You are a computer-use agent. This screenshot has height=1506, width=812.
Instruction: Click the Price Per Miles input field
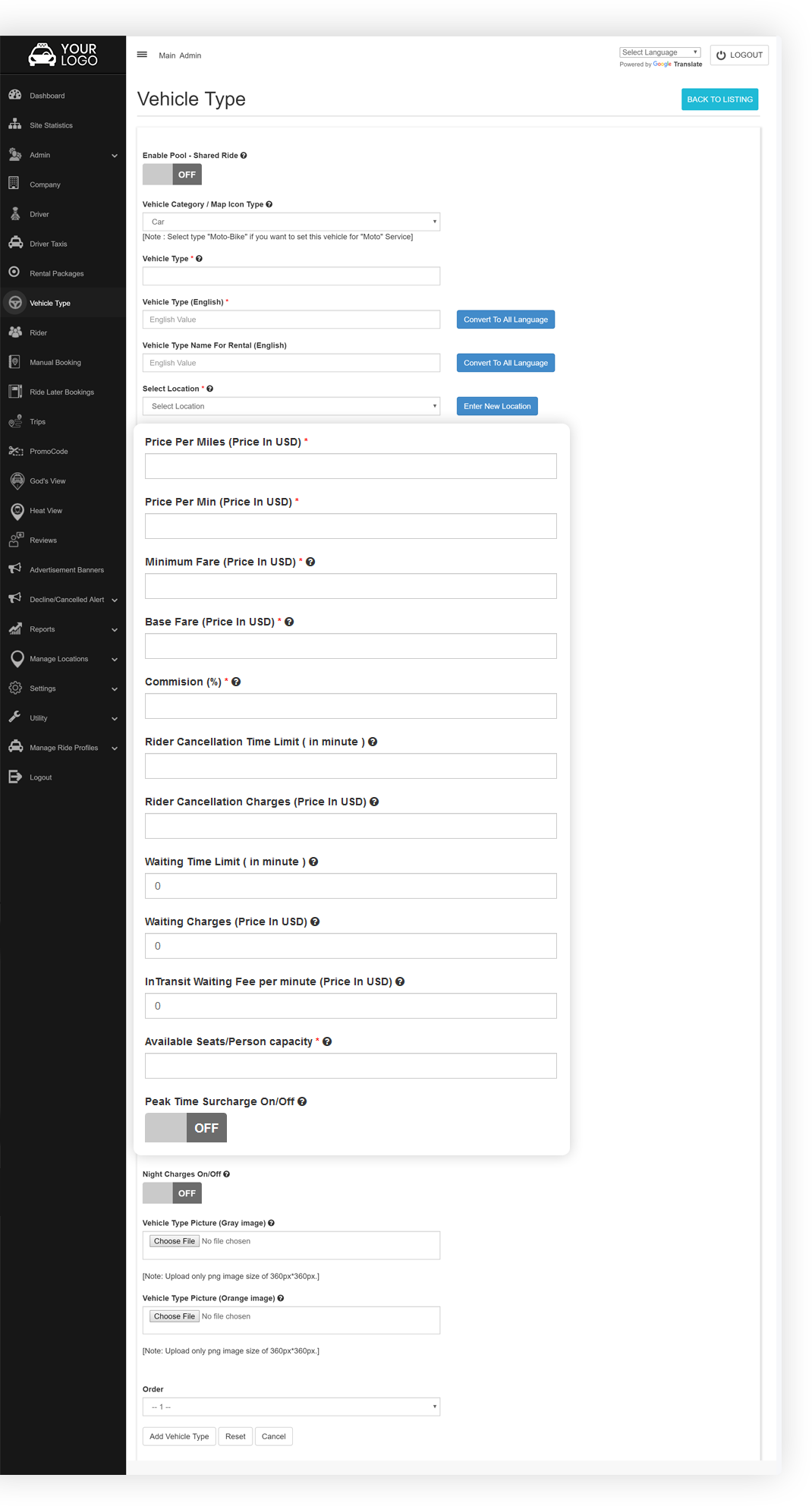351,466
